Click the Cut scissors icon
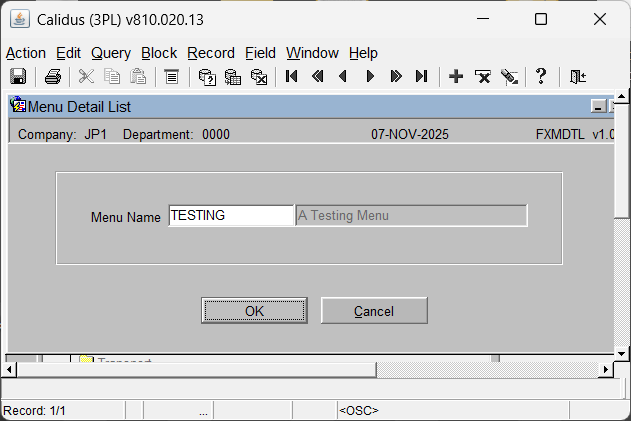 86,76
